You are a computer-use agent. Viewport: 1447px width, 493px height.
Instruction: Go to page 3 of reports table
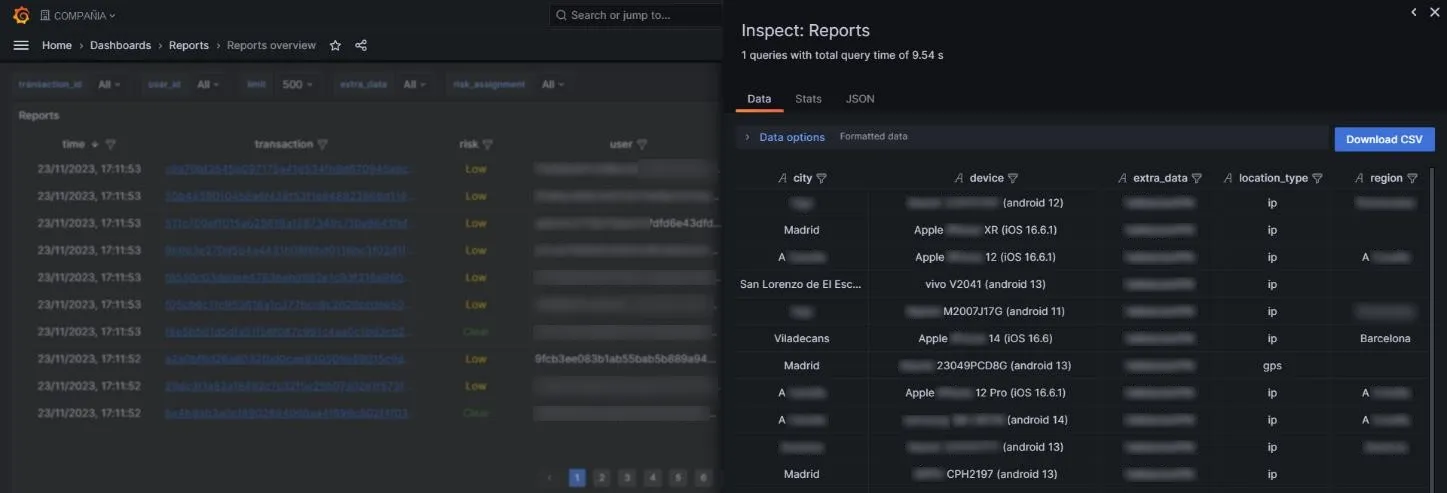coord(627,478)
